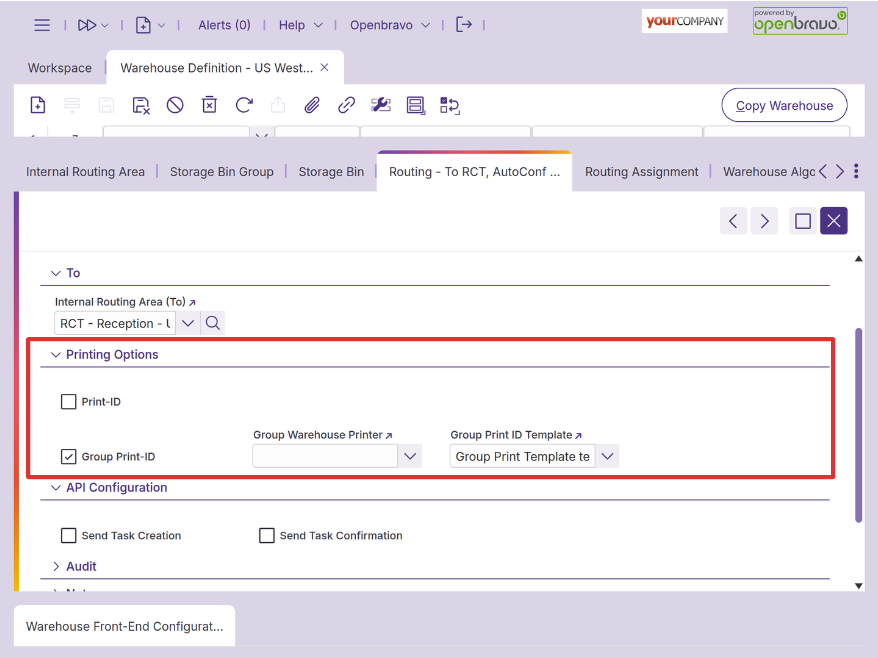Open the Group Warehouse Printer dropdown
878x658 pixels.
(x=409, y=457)
